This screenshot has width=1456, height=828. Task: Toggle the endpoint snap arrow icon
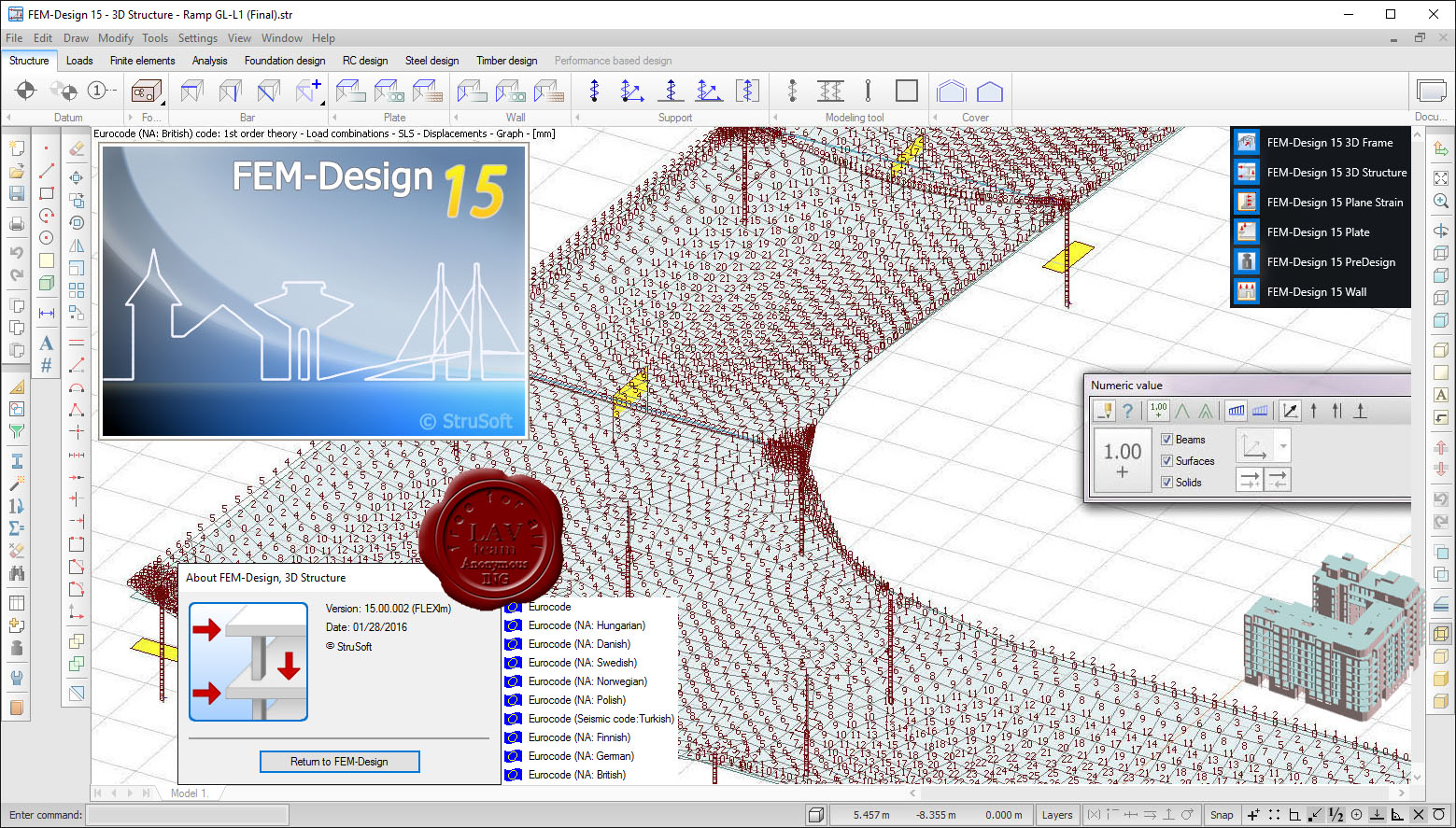[x=1315, y=815]
